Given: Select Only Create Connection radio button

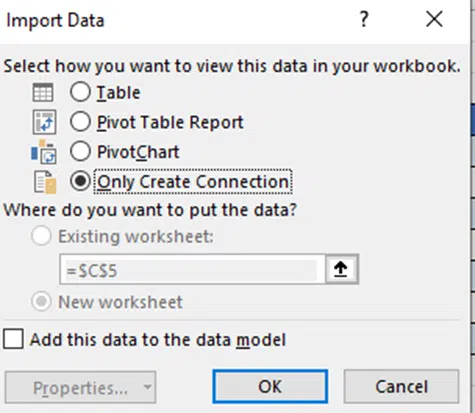Looking at the screenshot, I should [80, 181].
